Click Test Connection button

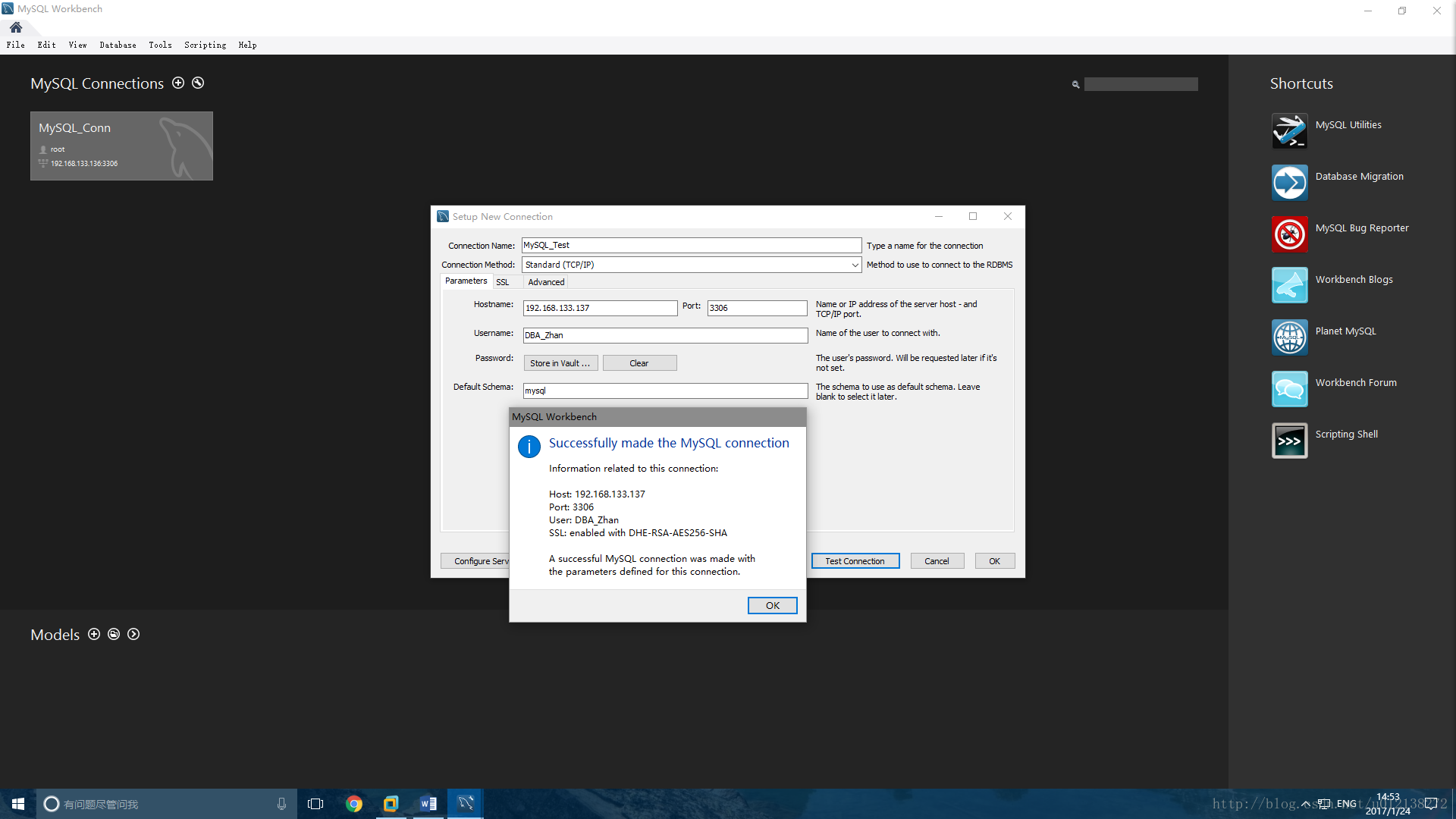855,561
